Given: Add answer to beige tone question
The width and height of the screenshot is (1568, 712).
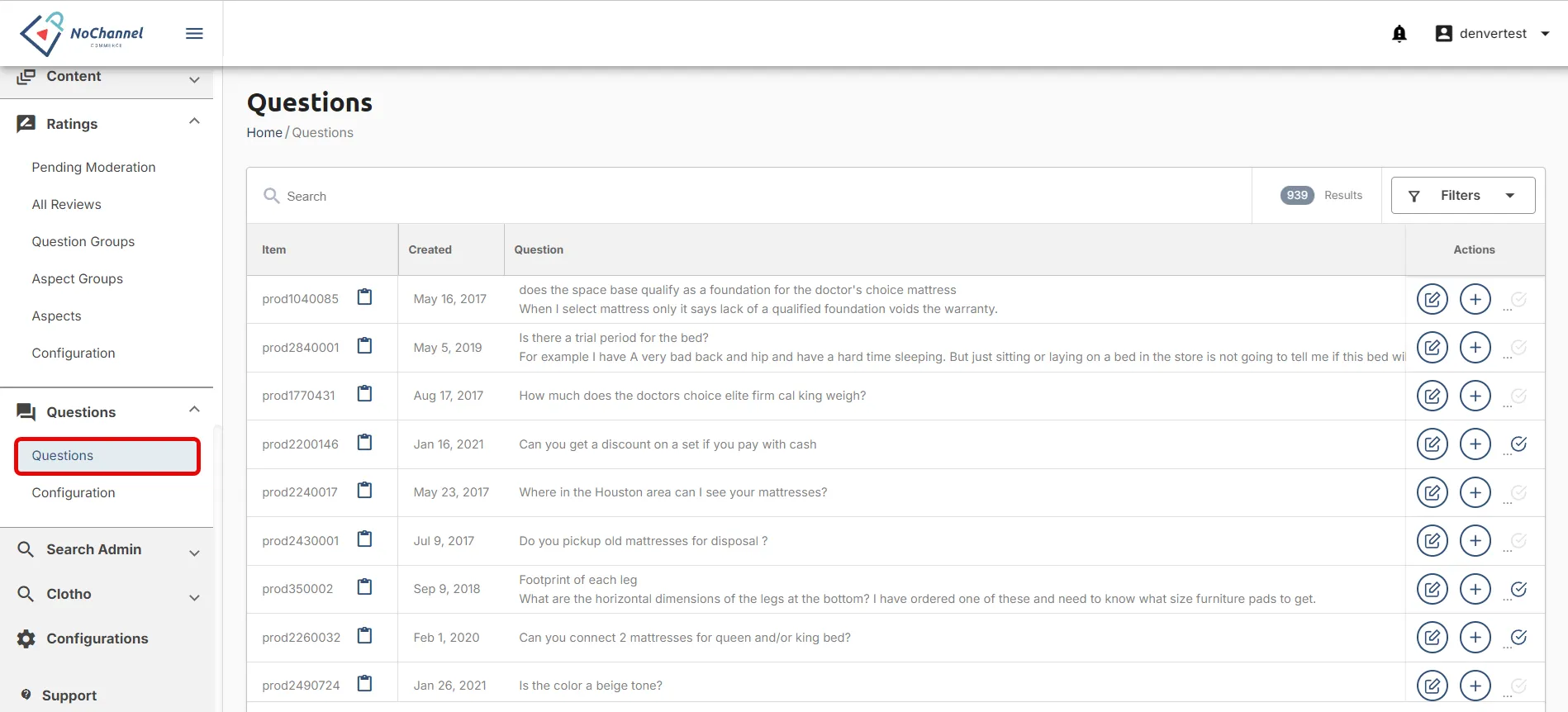Looking at the screenshot, I should [x=1475, y=686].
